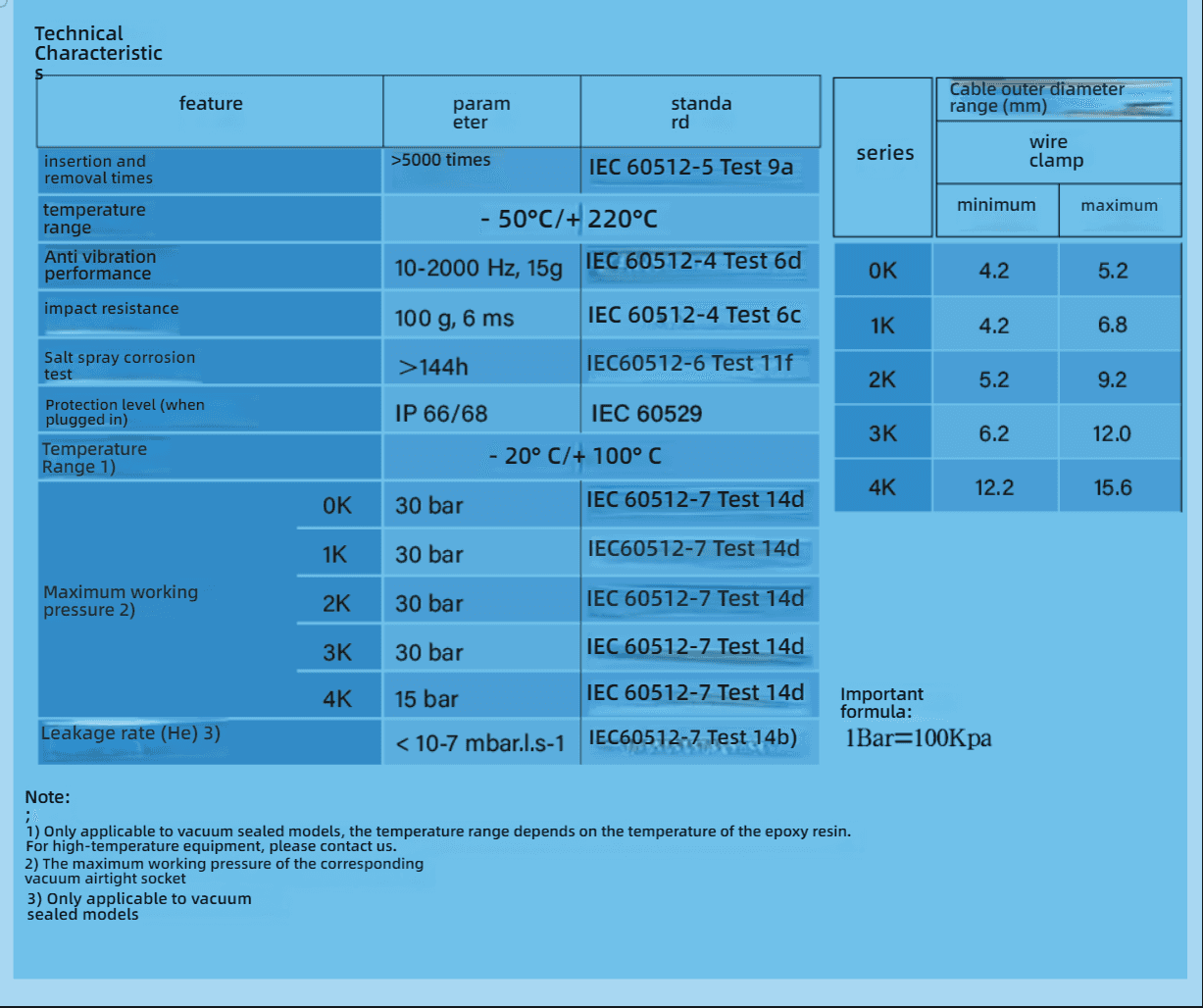Click the '1Bar=100Kpa' formula text
Screen dimensions: 1203x1008
(918, 739)
